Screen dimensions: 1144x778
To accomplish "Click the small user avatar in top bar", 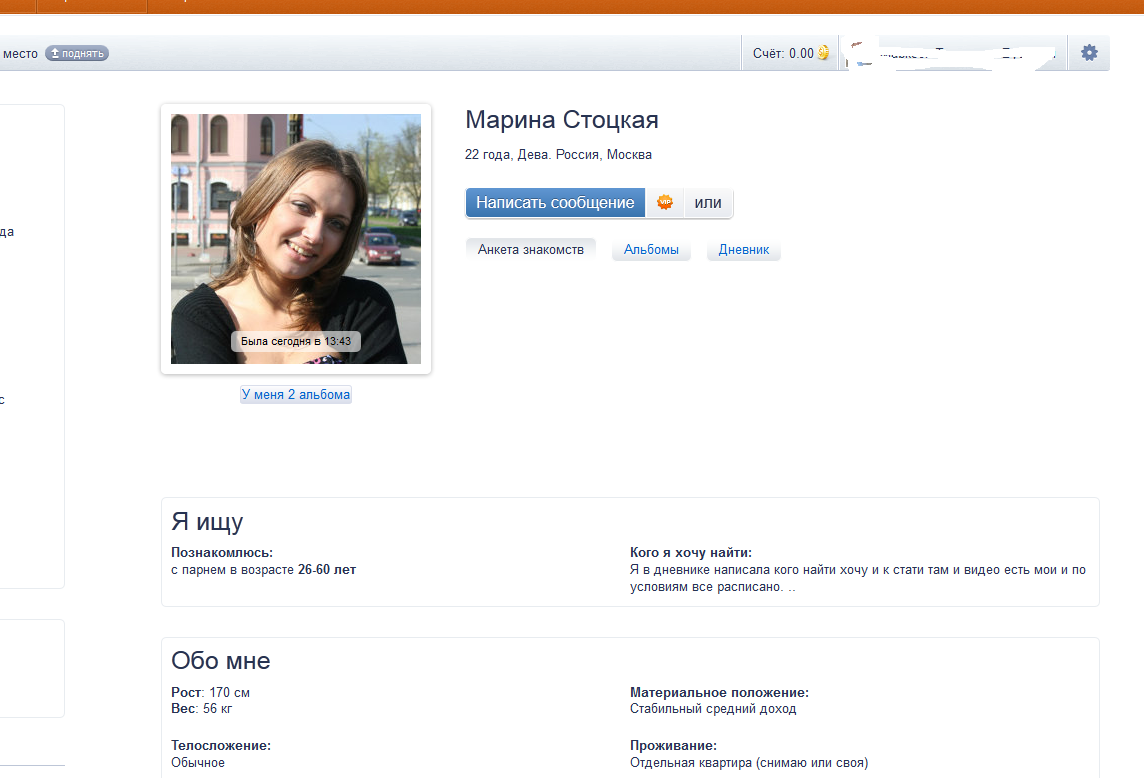I will (856, 54).
